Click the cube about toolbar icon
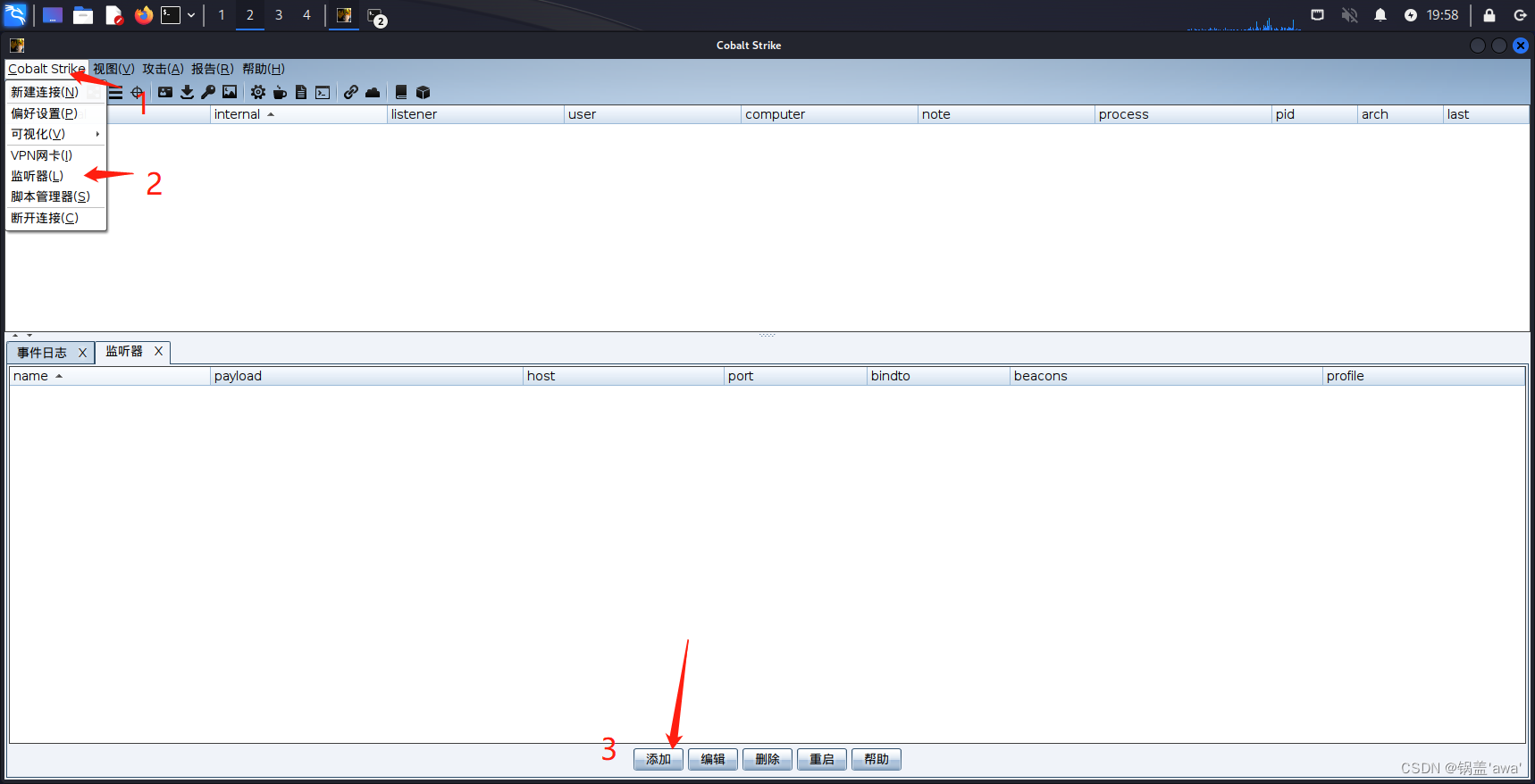 (x=424, y=92)
